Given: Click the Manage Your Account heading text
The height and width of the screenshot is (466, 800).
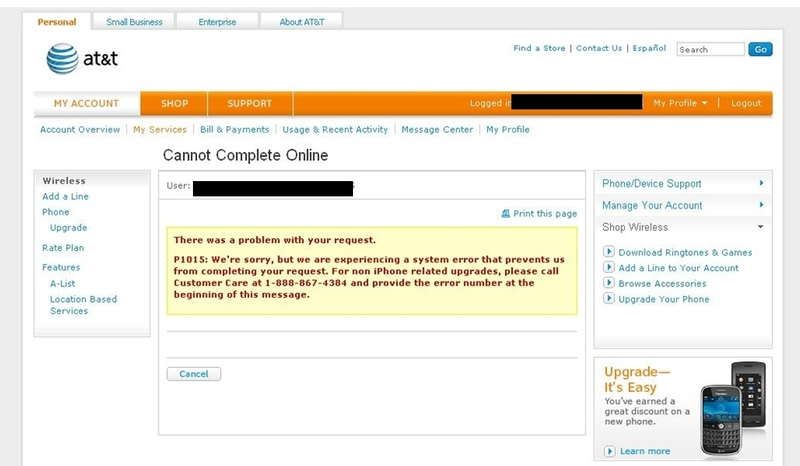Looking at the screenshot, I should (x=652, y=205).
